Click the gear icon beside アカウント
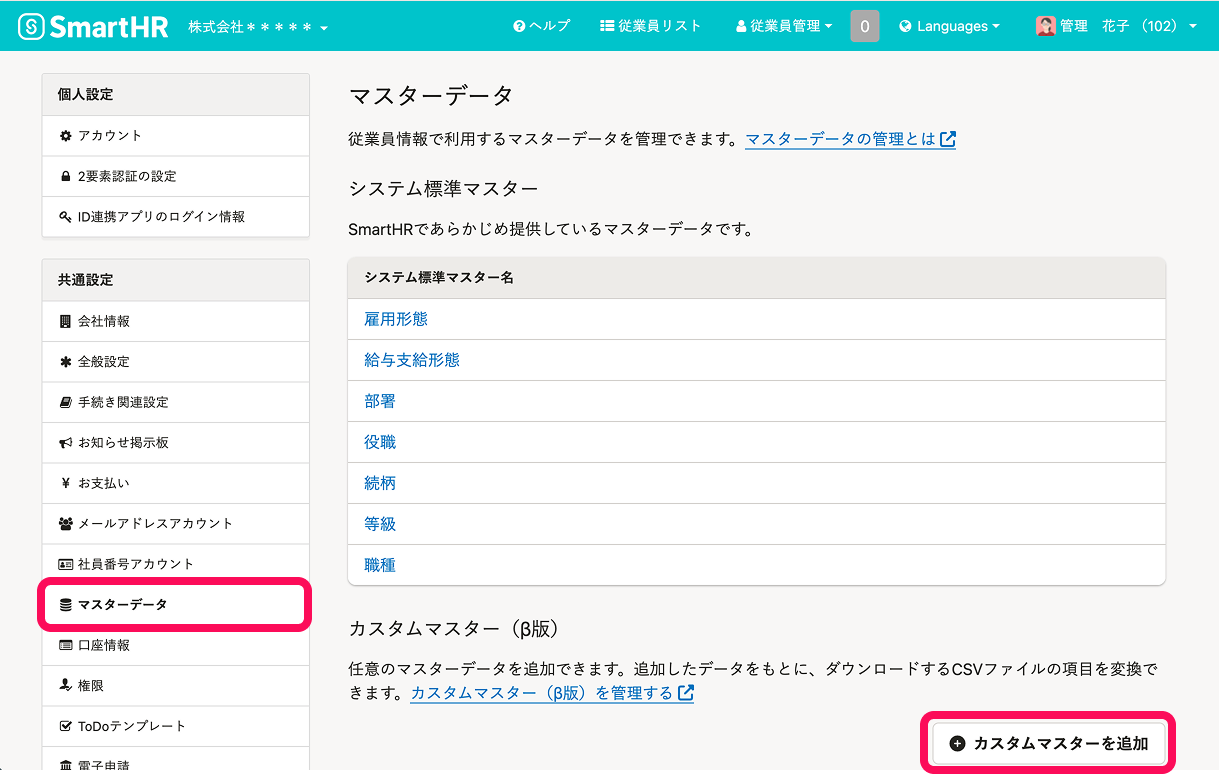 [66, 136]
